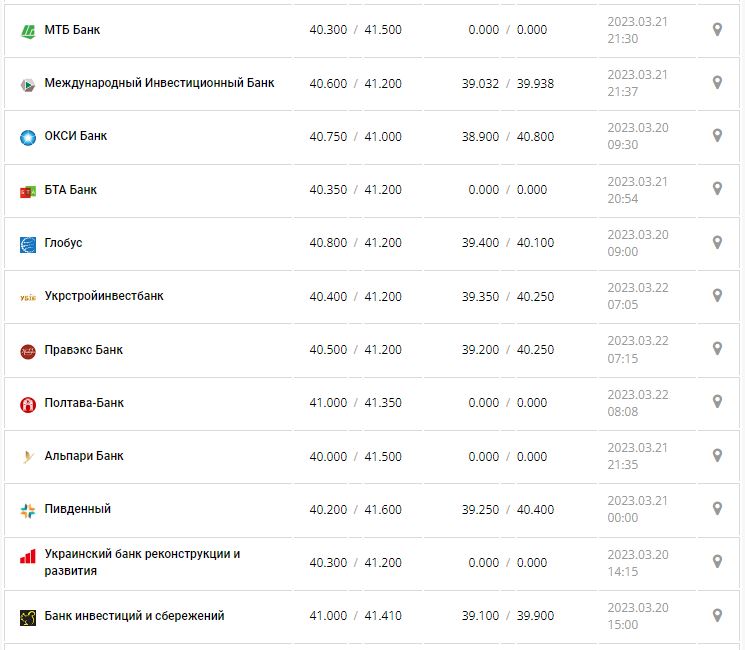Click the Альпари Банк logo icon
This screenshot has height=650, width=745.
point(28,457)
